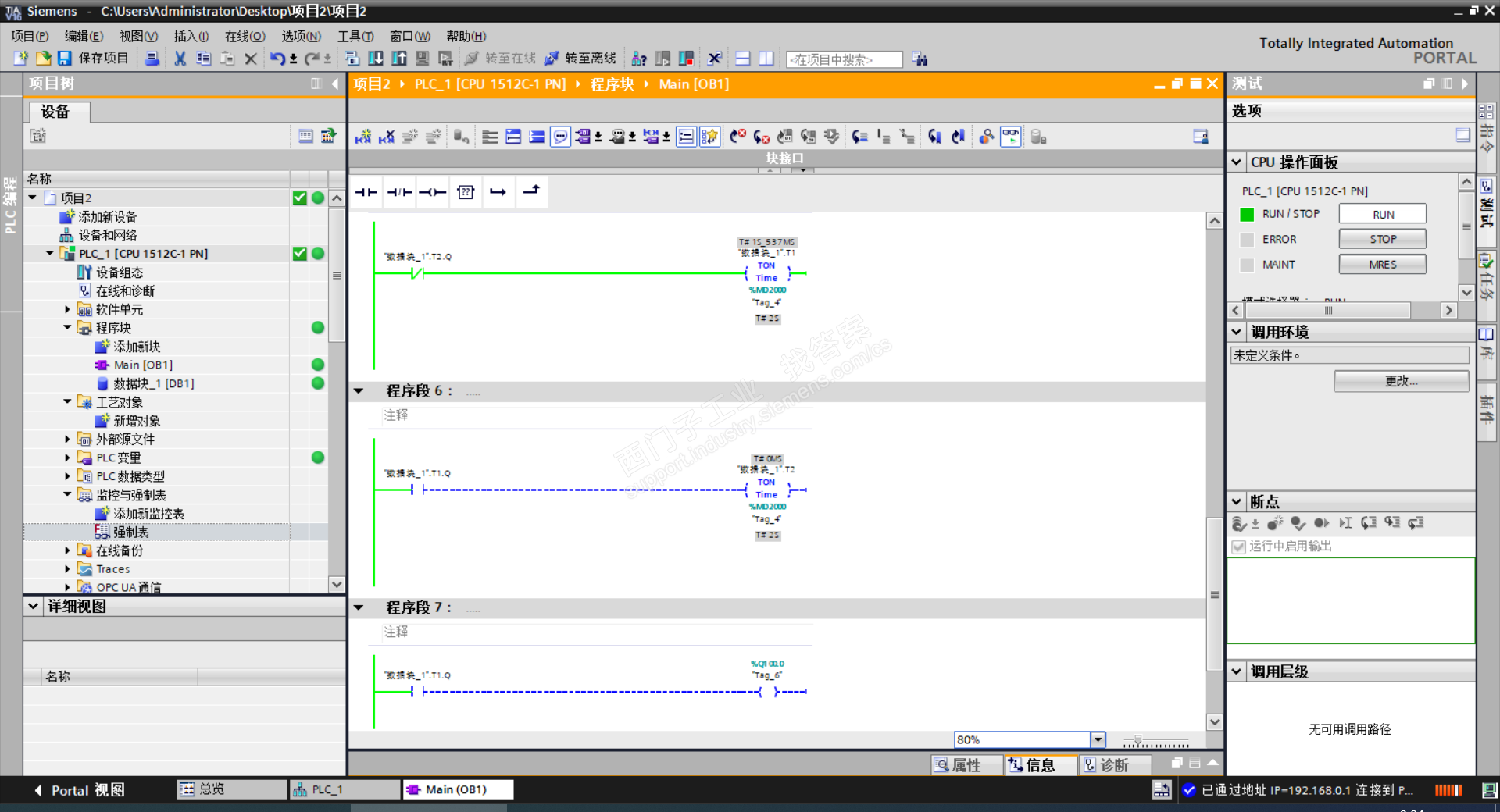Click the run to cursor breakpoint icon
The height and width of the screenshot is (812, 1500).
click(x=1345, y=523)
